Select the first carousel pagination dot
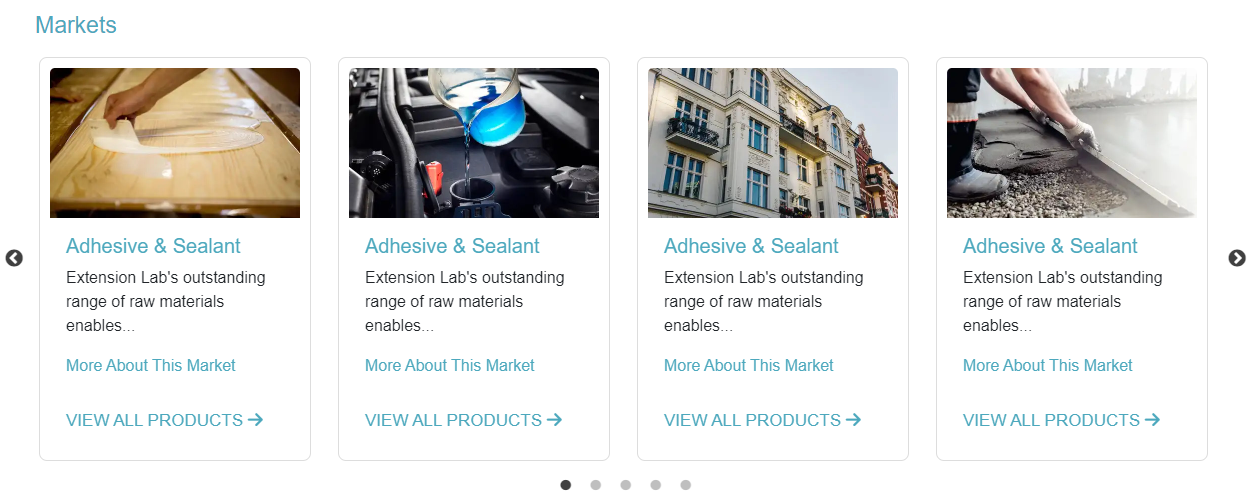 coord(566,485)
